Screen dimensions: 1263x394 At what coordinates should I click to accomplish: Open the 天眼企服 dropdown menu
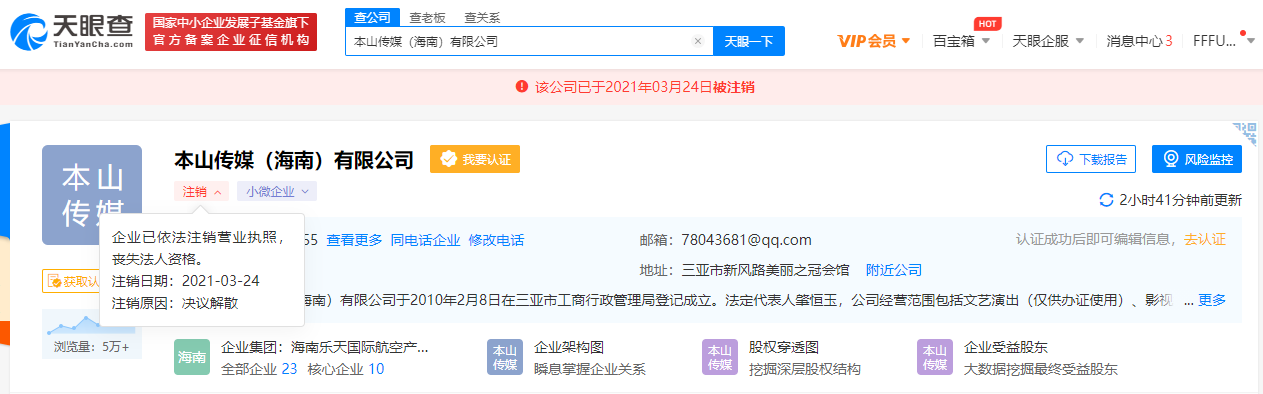1048,41
